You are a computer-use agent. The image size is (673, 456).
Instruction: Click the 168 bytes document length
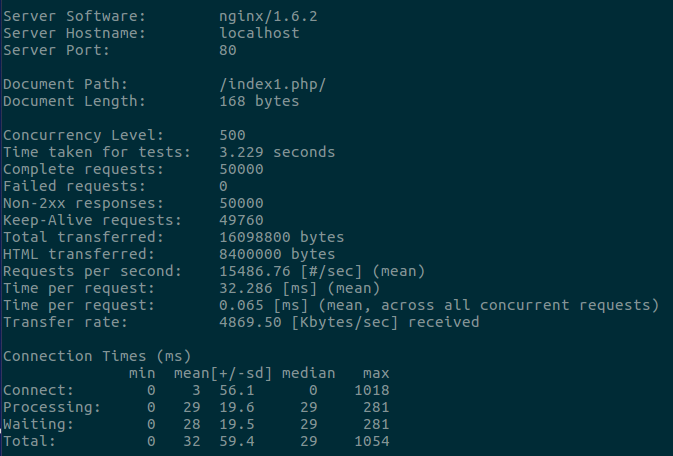pos(259,101)
